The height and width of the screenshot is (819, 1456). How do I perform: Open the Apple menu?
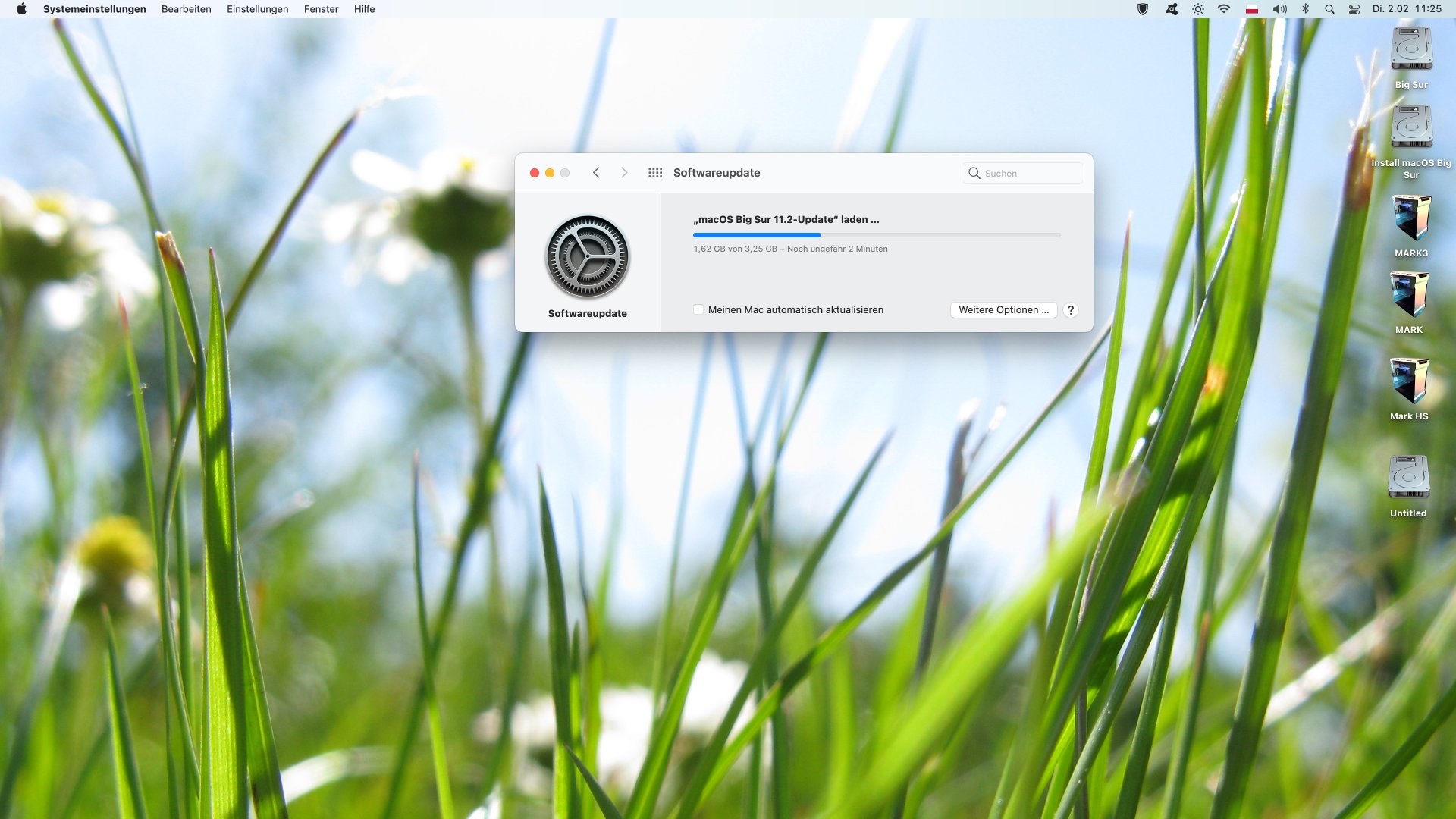21,9
